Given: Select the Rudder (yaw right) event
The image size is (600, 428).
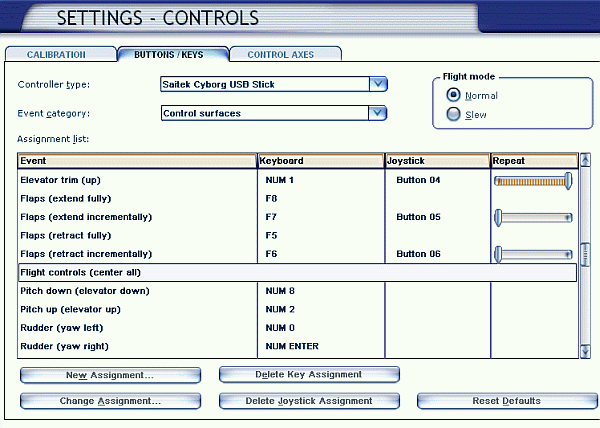Looking at the screenshot, I should (x=64, y=346).
